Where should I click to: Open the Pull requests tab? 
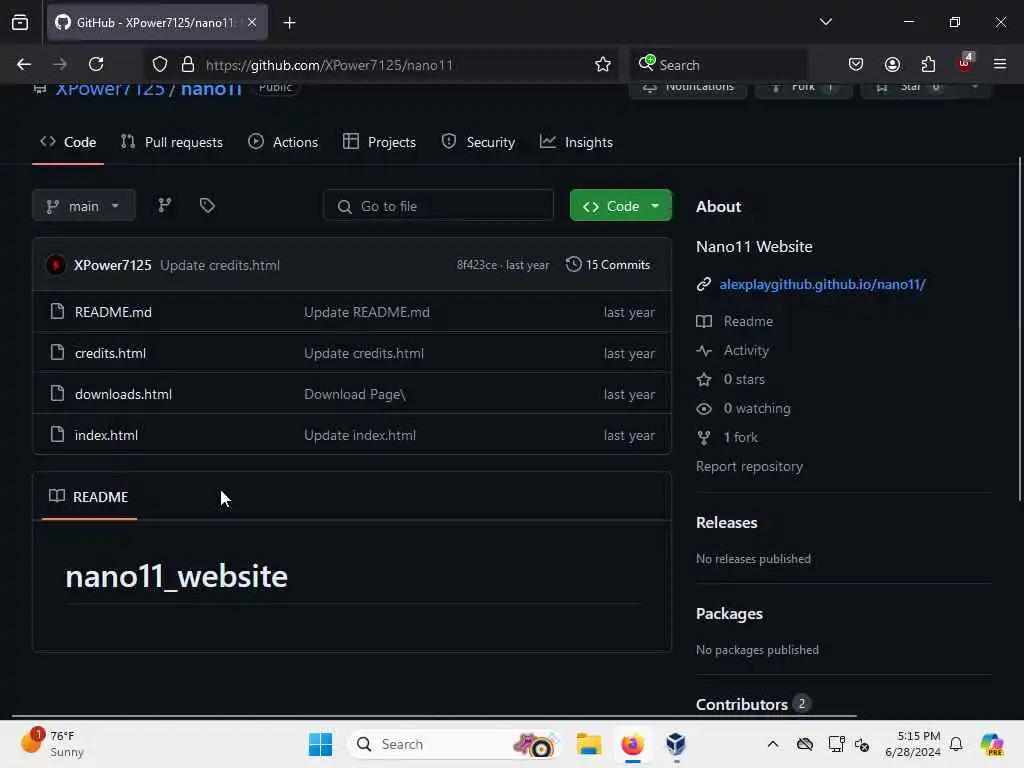[x=172, y=142]
